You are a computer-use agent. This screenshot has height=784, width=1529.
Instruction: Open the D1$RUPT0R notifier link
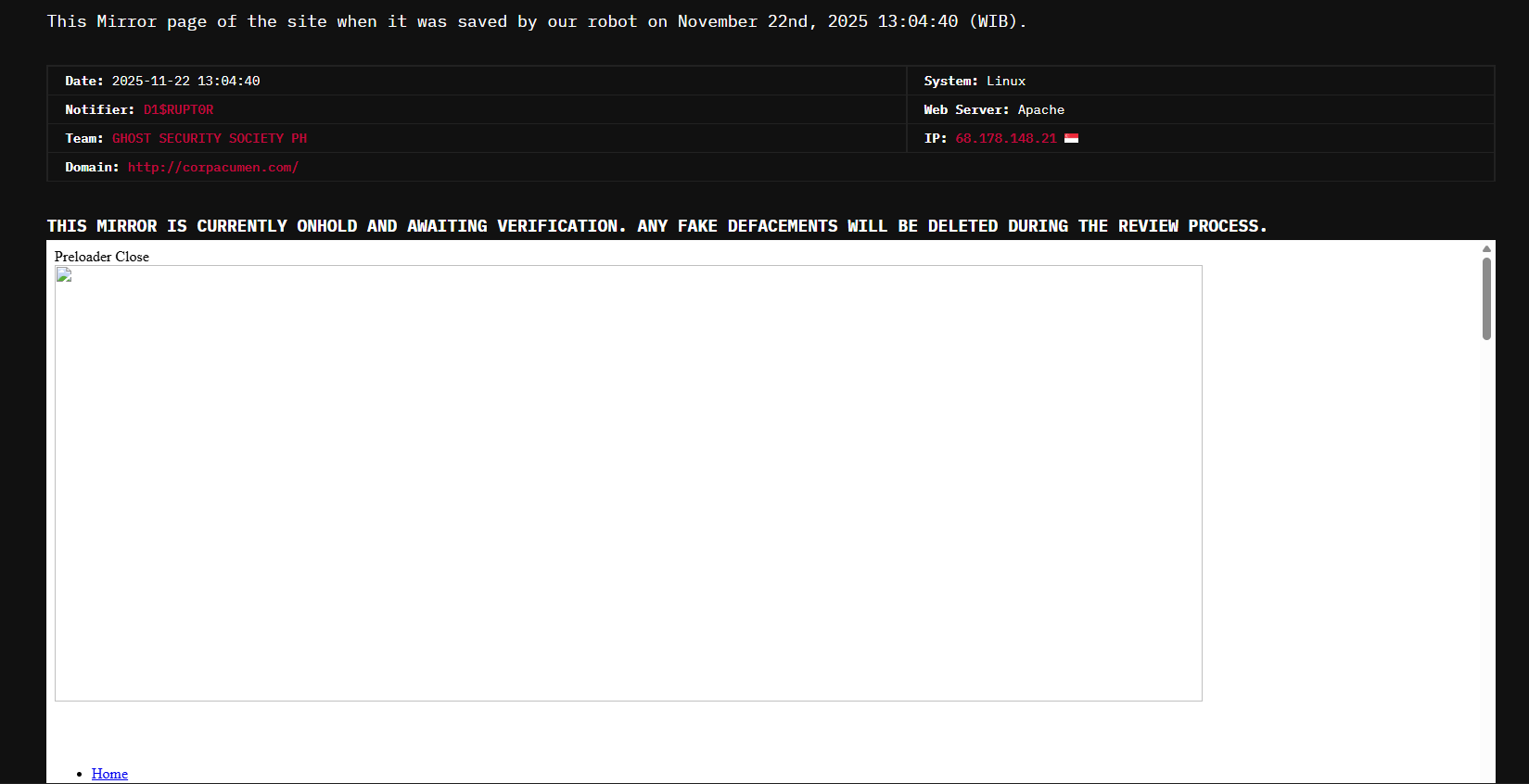(178, 109)
